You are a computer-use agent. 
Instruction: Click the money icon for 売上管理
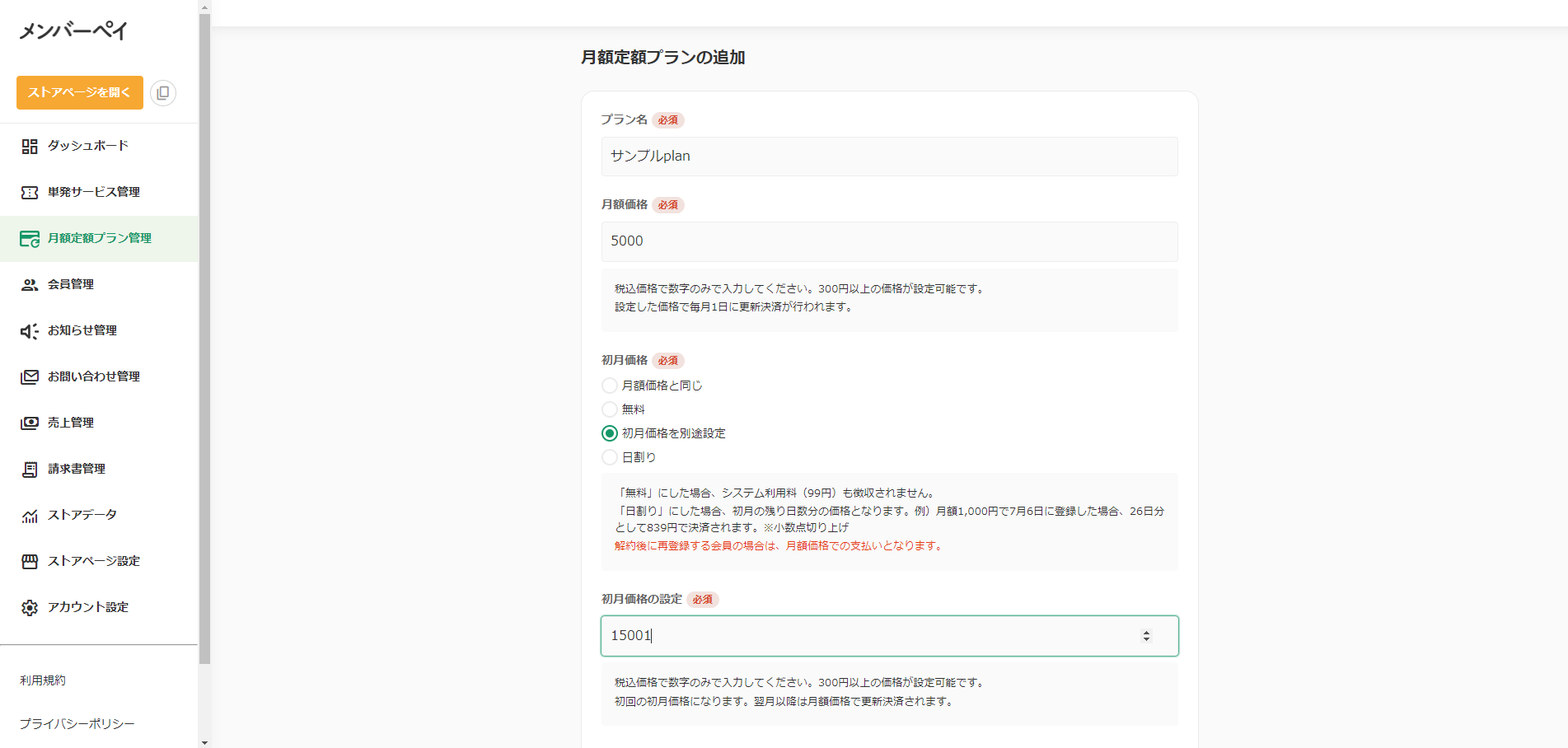[x=30, y=423]
